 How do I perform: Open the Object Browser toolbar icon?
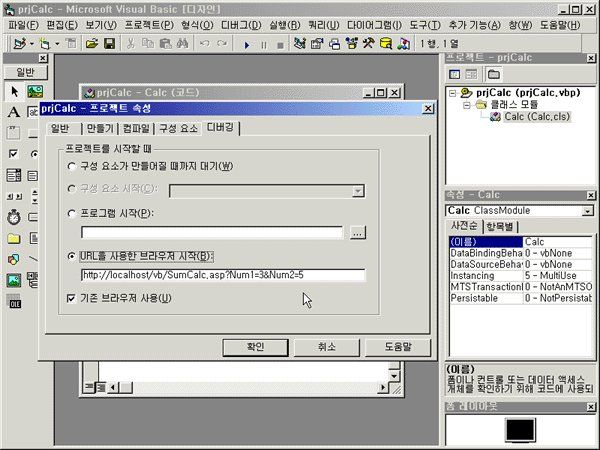coord(351,44)
